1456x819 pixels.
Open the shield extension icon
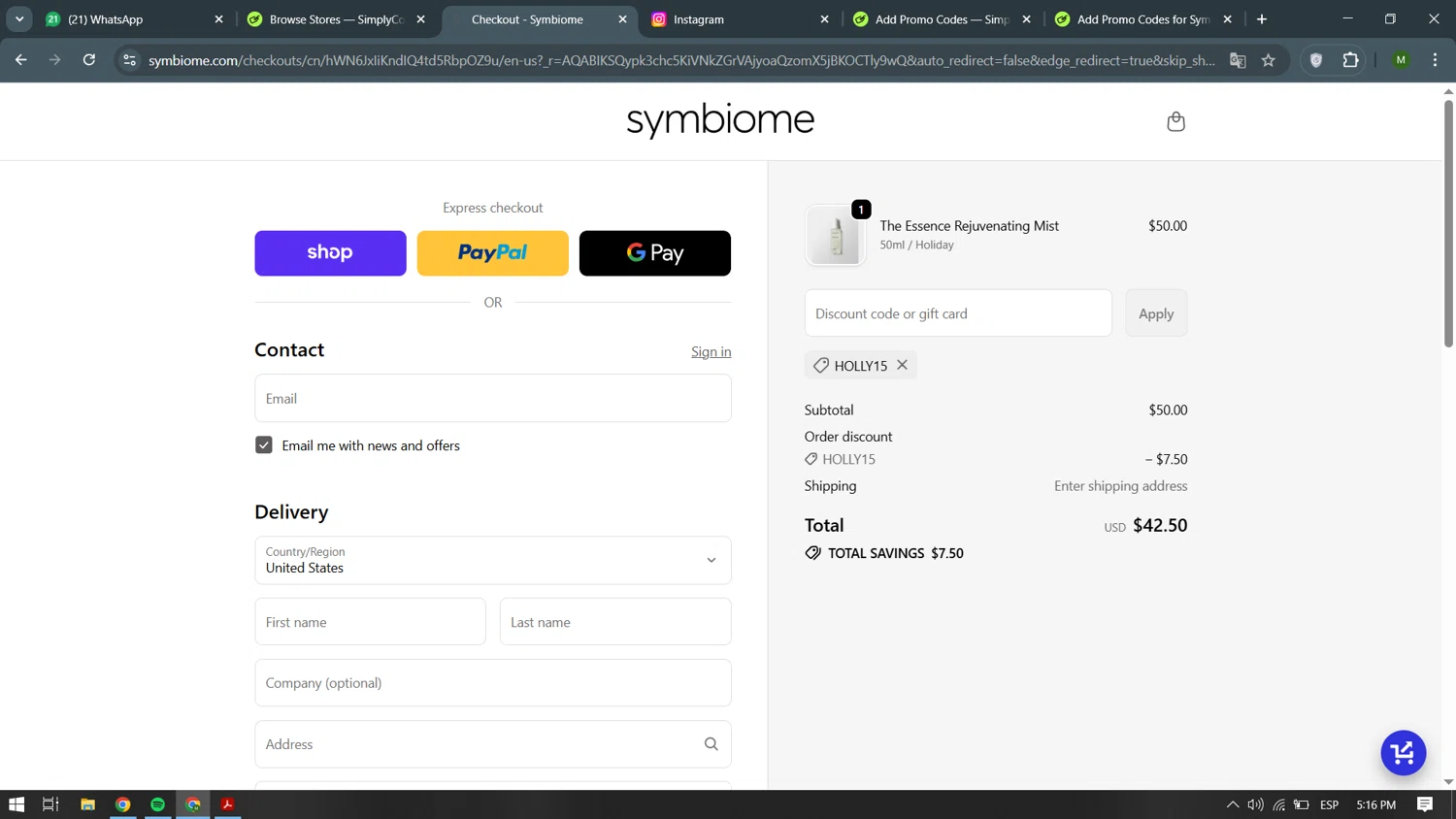click(x=1316, y=60)
